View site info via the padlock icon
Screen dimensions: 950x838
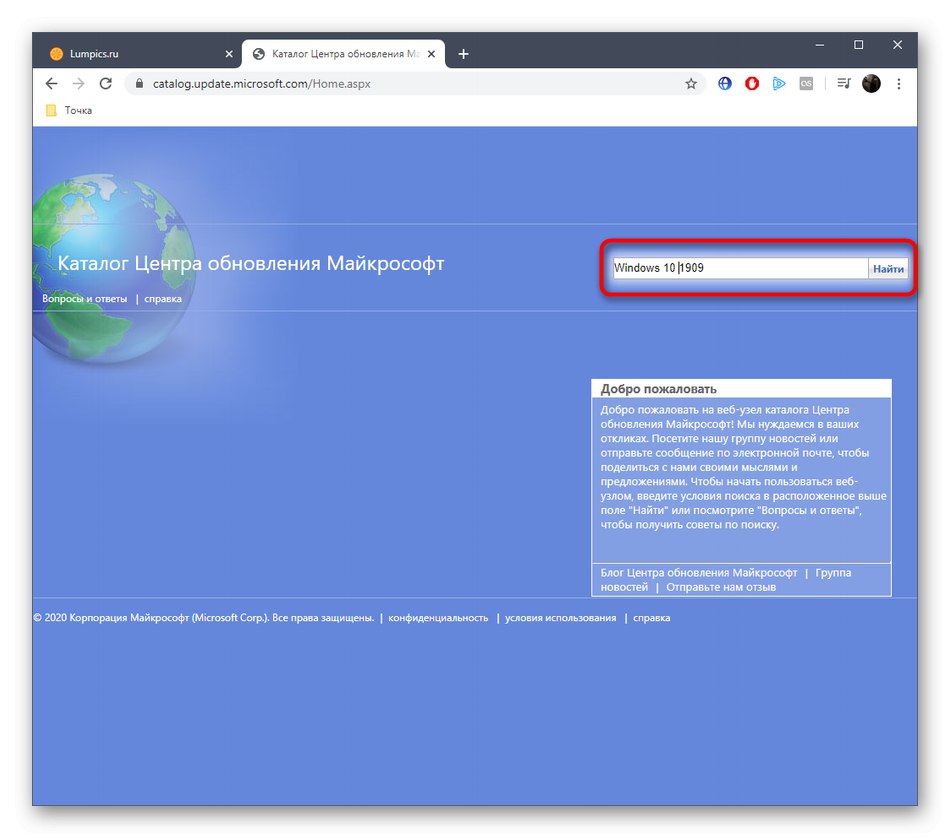[139, 84]
